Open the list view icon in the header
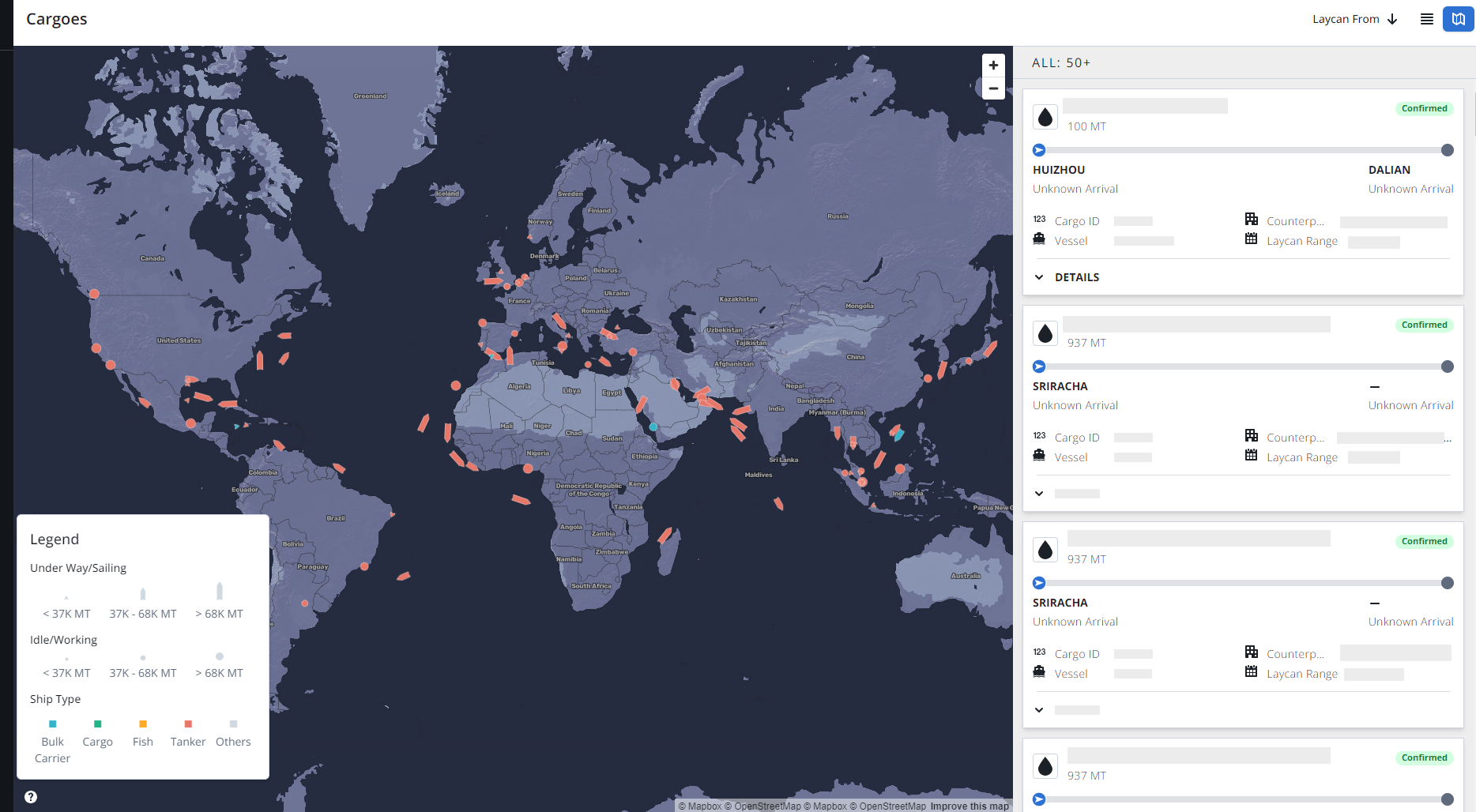The height and width of the screenshot is (812, 1476). pyautogui.click(x=1427, y=19)
